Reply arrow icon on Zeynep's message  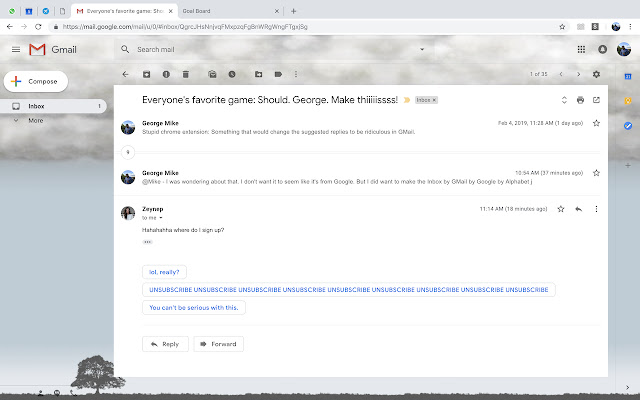pyautogui.click(x=578, y=209)
